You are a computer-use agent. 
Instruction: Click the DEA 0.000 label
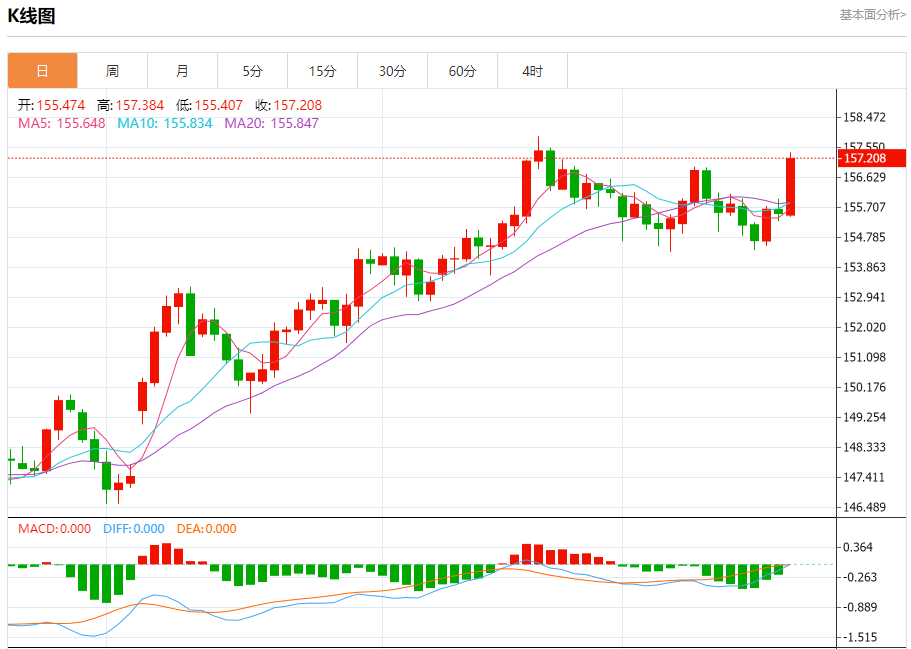tap(206, 529)
